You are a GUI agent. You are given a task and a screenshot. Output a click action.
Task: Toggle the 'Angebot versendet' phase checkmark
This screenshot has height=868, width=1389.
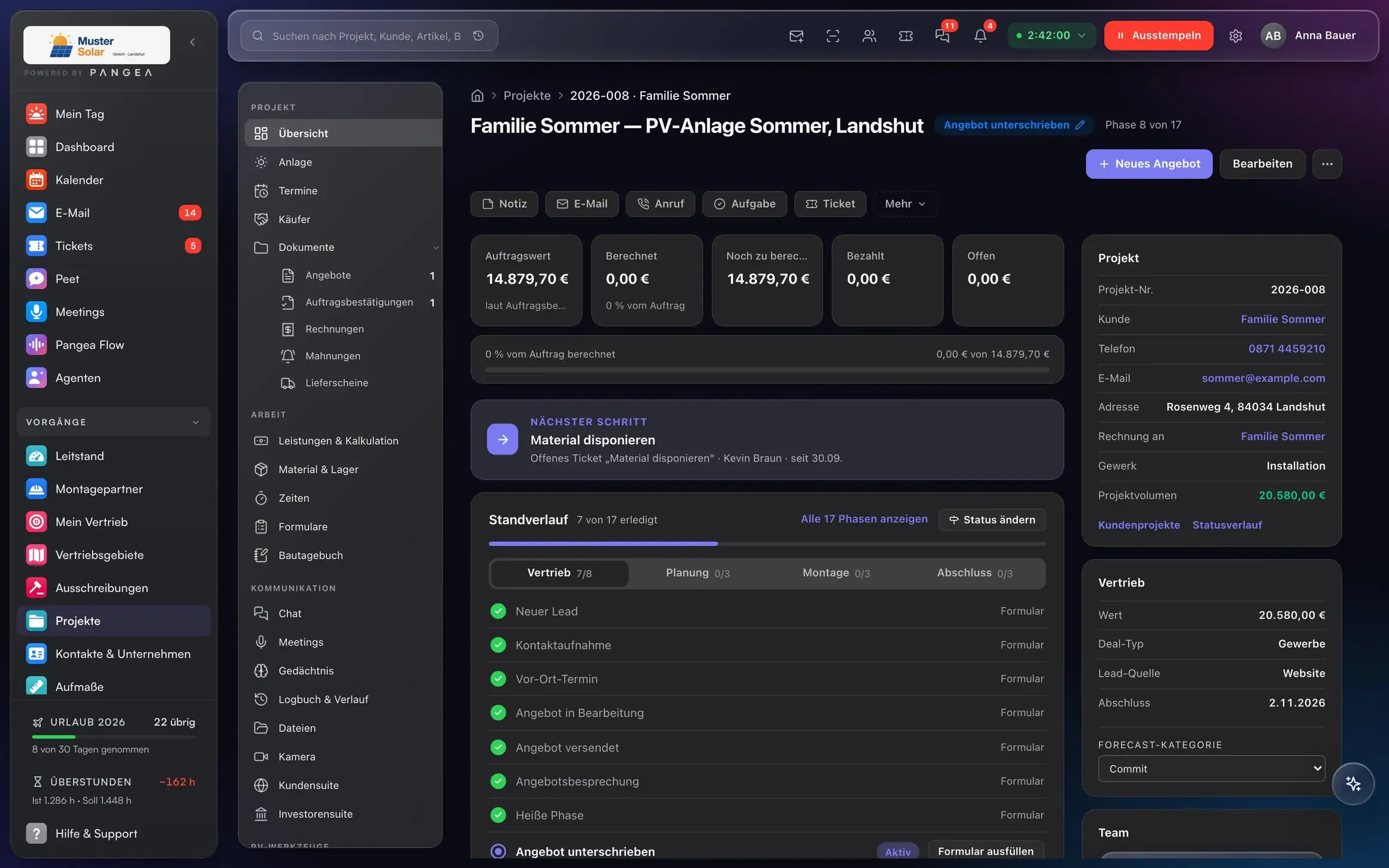(498, 747)
